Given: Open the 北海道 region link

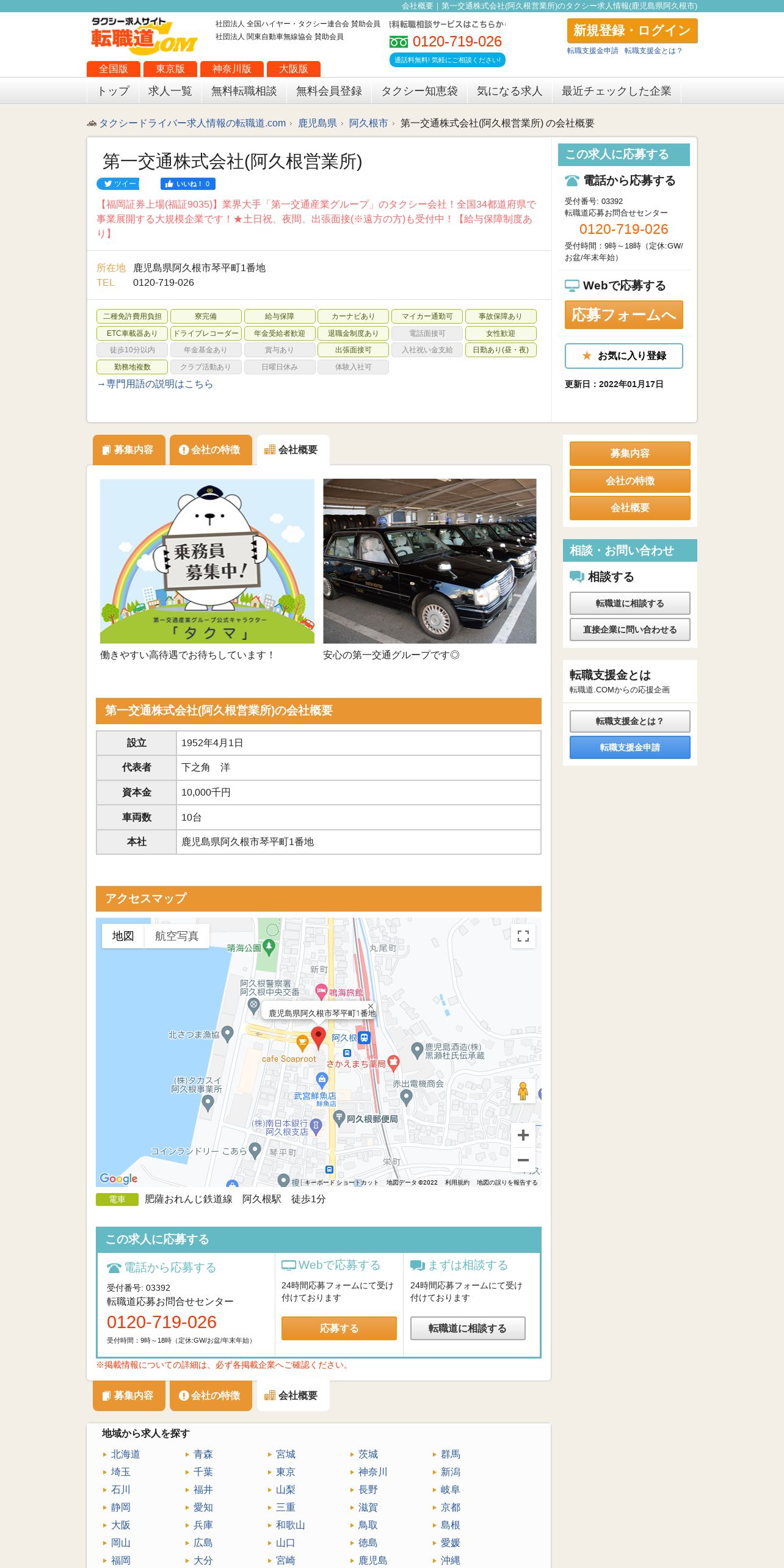Looking at the screenshot, I should [x=125, y=1454].
